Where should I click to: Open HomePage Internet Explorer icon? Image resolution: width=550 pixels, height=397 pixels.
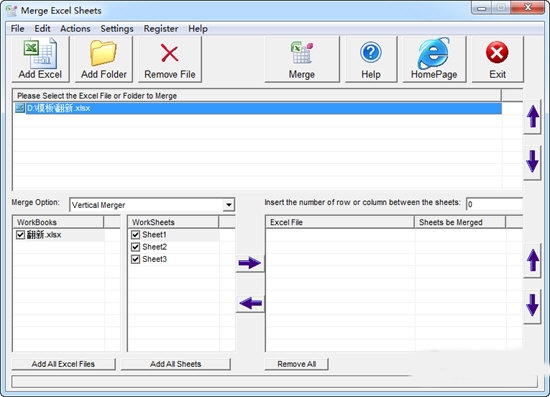434,53
